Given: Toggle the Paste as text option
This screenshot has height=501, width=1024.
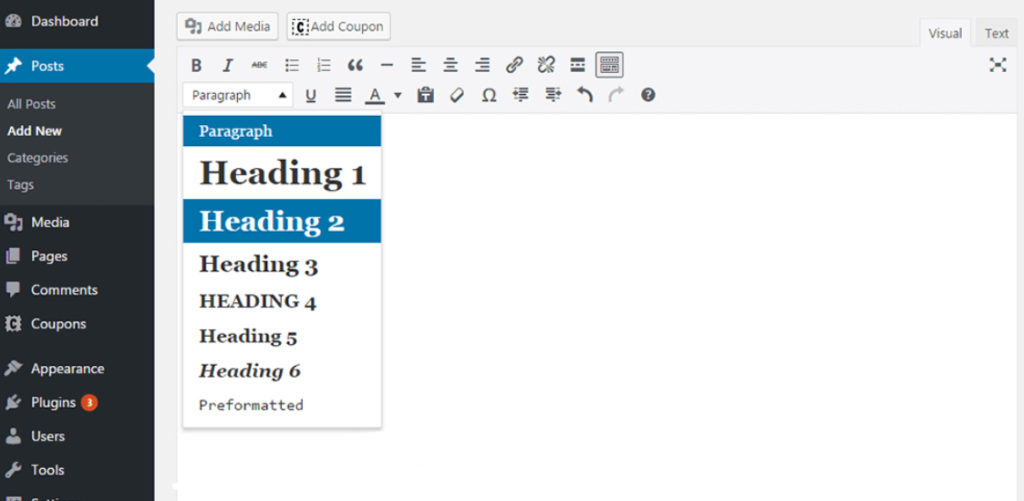Looking at the screenshot, I should pos(425,95).
